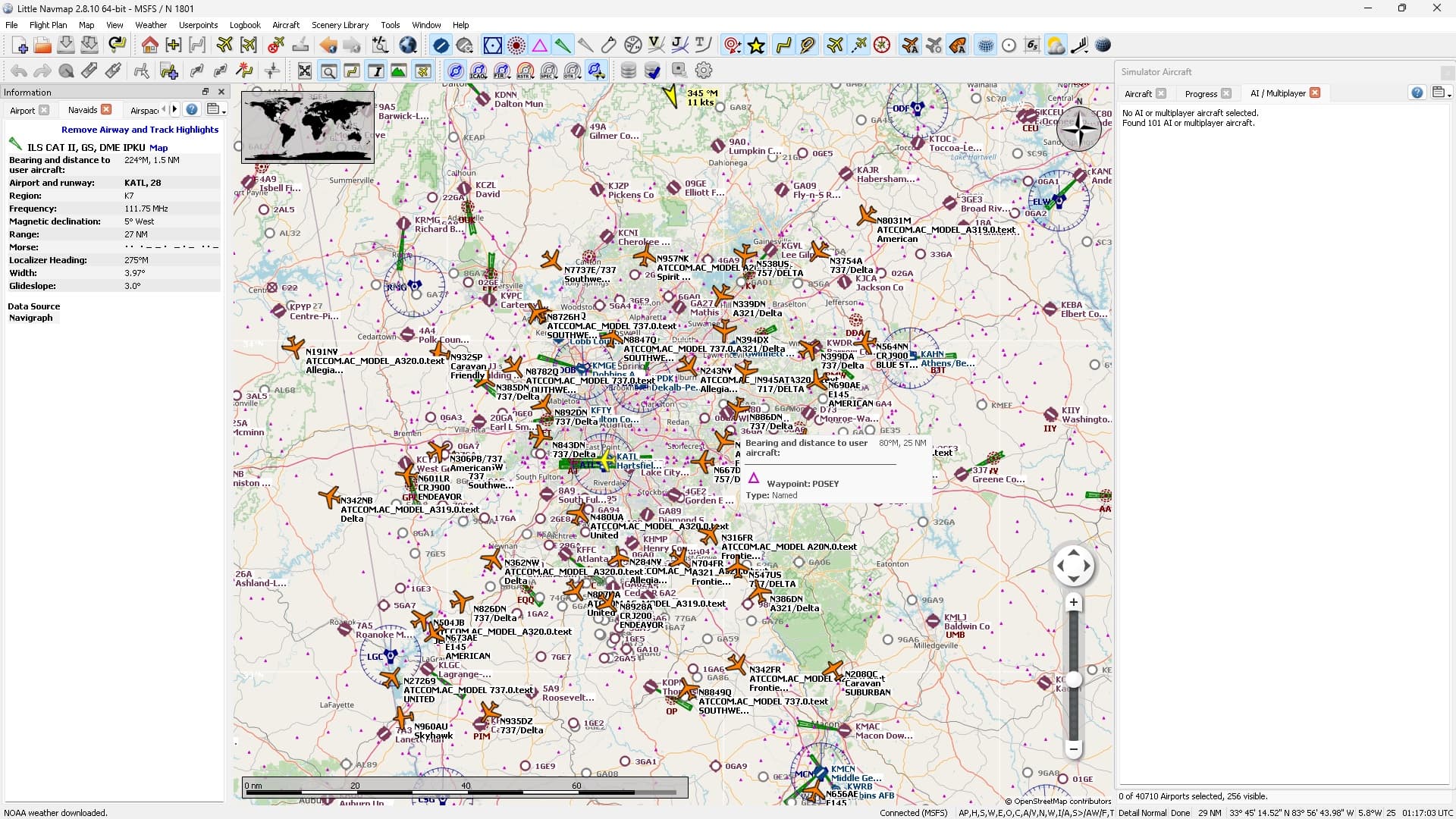Expand the RSTR restricted airspaces dropdown
This screenshot has width=1456, height=819.
(525, 71)
